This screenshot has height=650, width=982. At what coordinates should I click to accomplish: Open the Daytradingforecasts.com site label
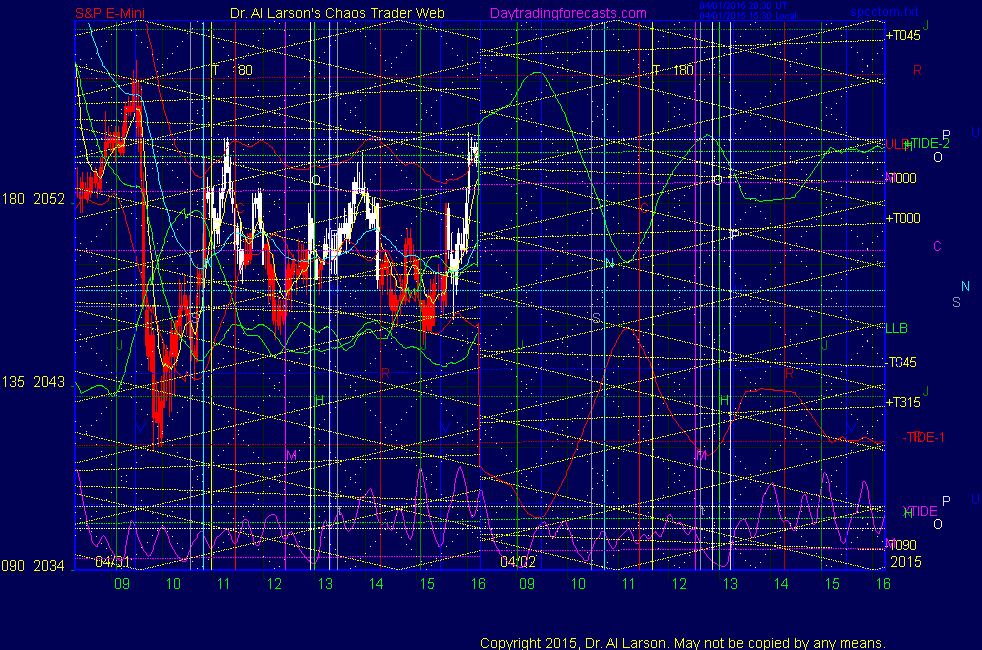click(x=568, y=13)
